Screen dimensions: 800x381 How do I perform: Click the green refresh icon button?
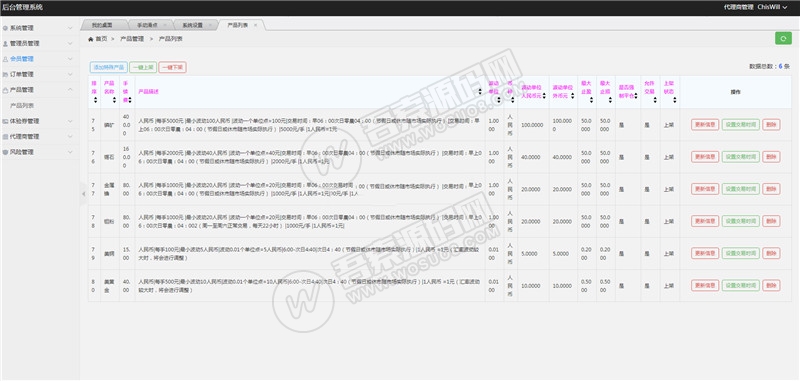(783, 38)
